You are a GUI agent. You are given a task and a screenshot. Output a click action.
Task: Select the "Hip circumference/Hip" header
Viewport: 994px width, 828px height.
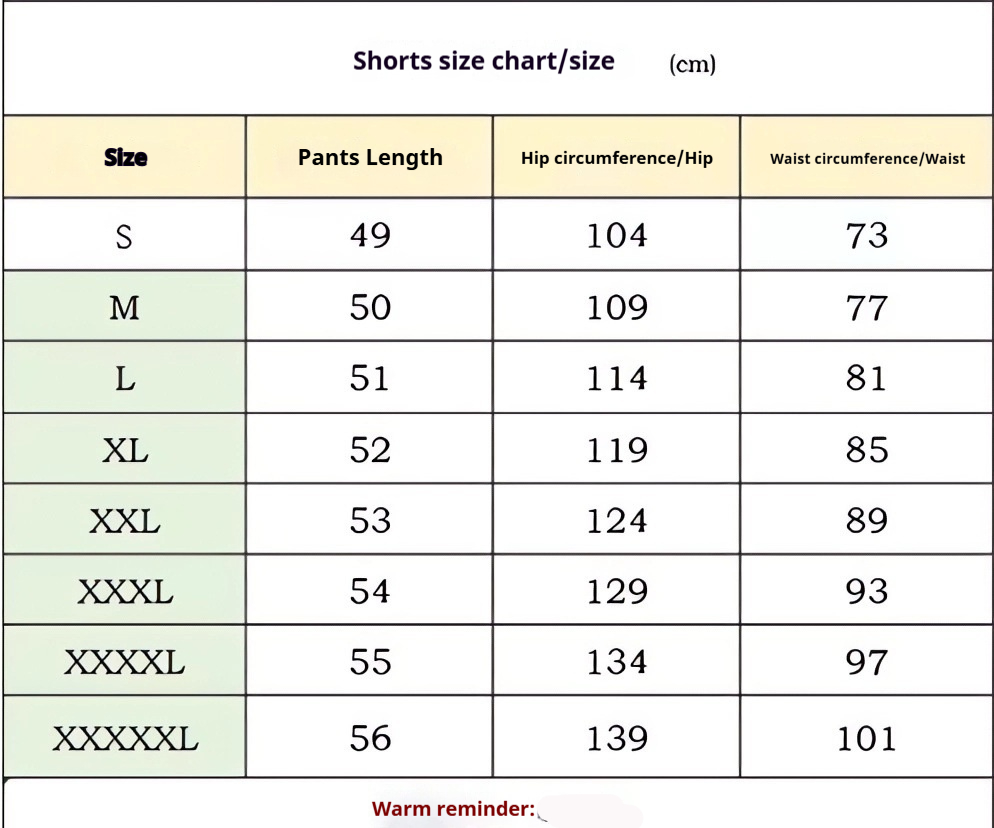(x=616, y=158)
